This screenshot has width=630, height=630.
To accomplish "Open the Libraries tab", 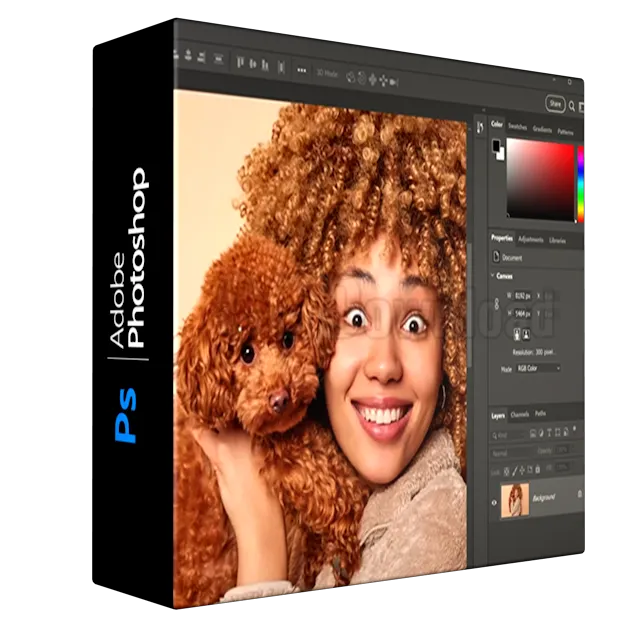I will [x=557, y=241].
